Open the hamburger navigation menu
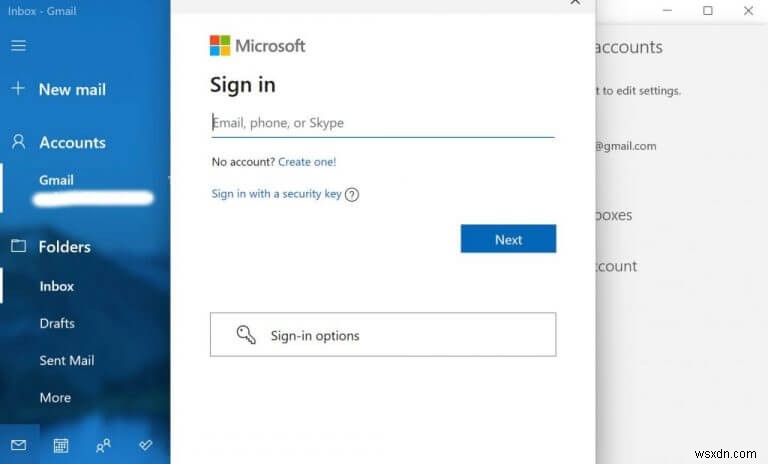 pos(19,46)
